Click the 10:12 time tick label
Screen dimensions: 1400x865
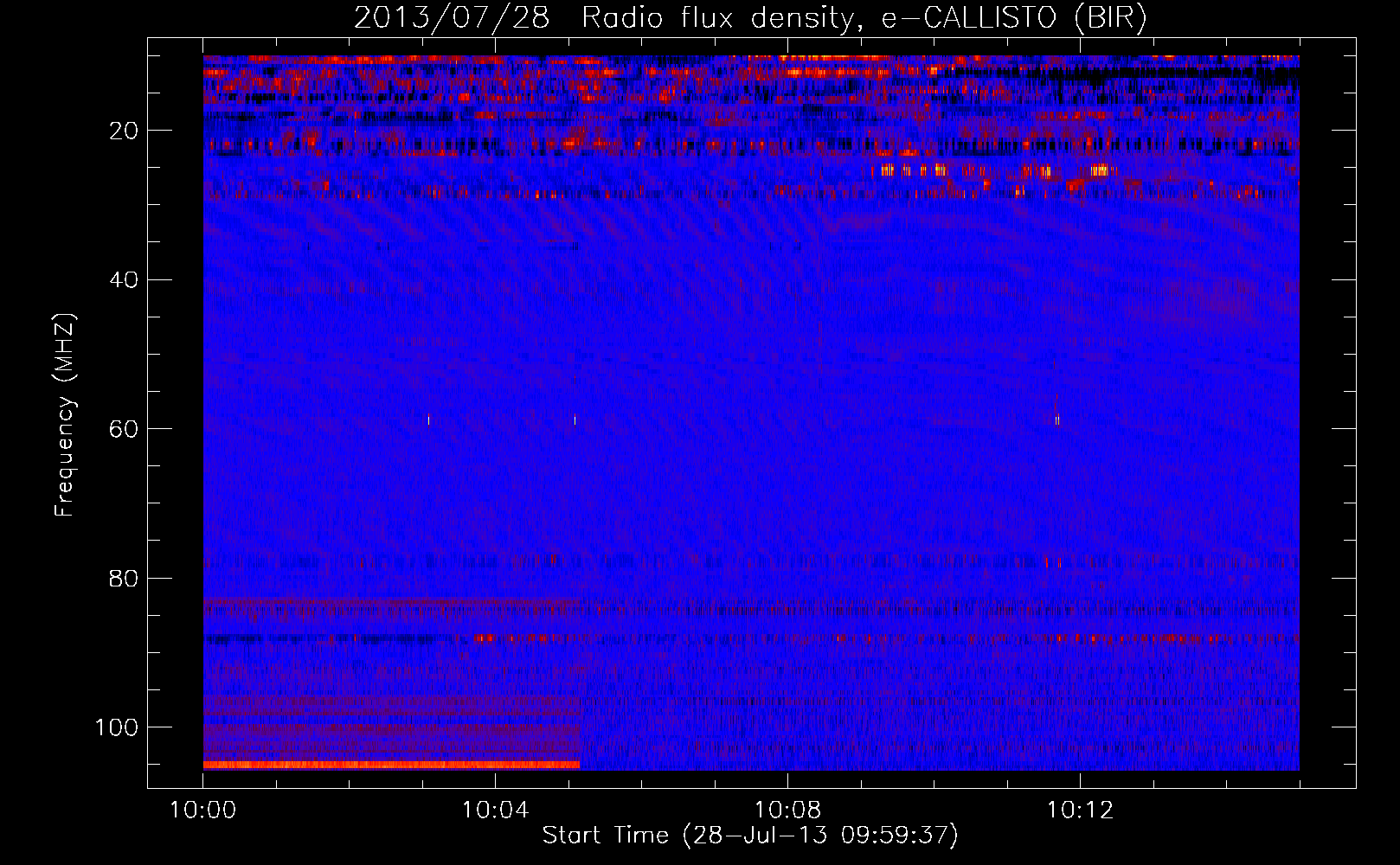coord(1080,811)
